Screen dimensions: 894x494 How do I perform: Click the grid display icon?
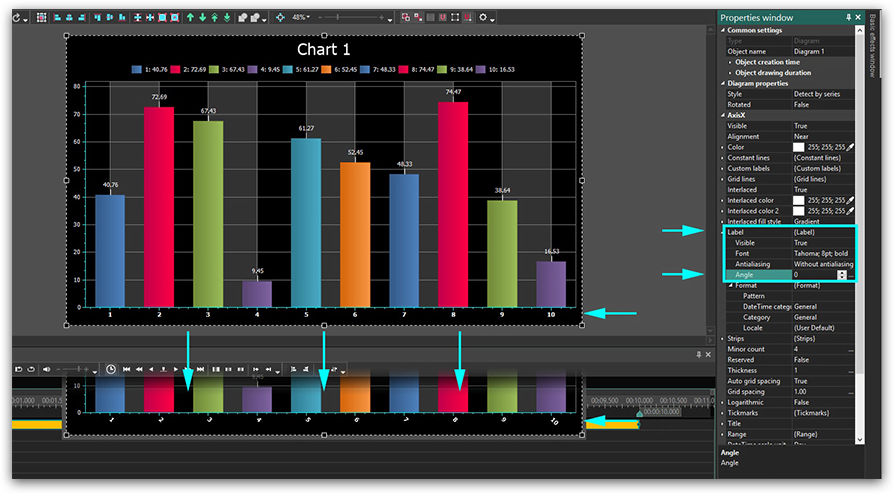pos(41,17)
